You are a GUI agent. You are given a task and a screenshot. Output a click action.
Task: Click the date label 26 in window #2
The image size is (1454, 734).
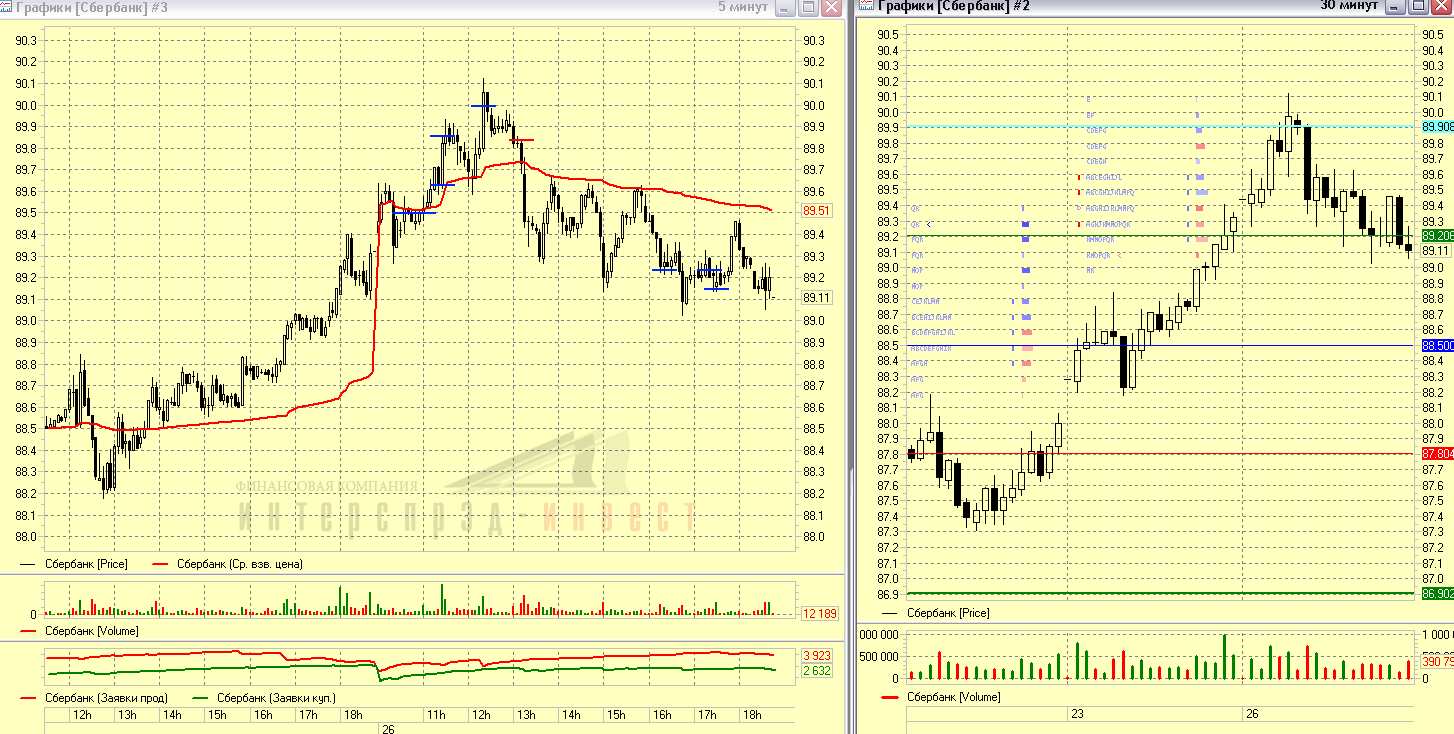1251,714
